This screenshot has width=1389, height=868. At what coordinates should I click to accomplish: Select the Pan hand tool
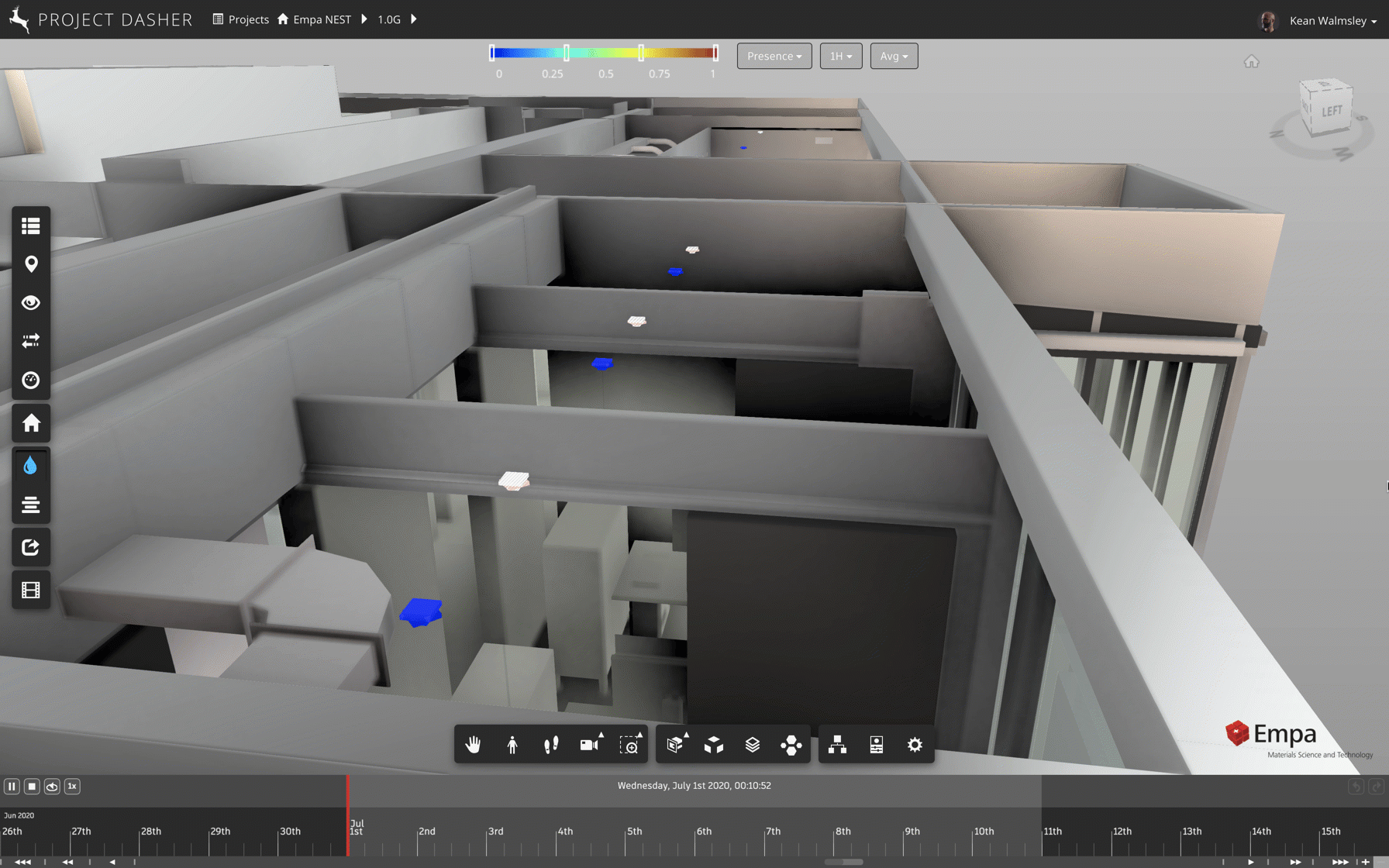473,744
